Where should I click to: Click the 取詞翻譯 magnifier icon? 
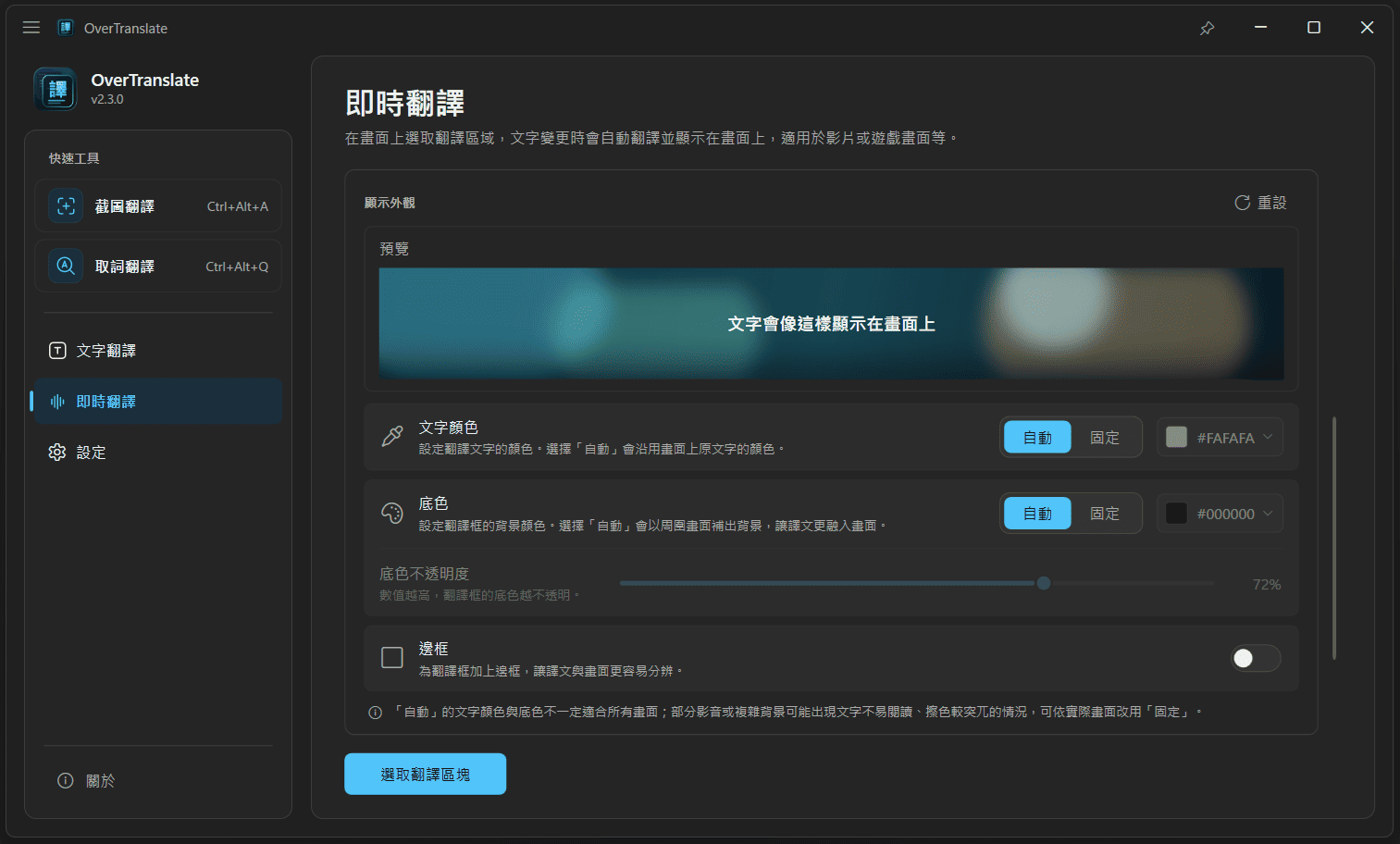click(x=66, y=266)
